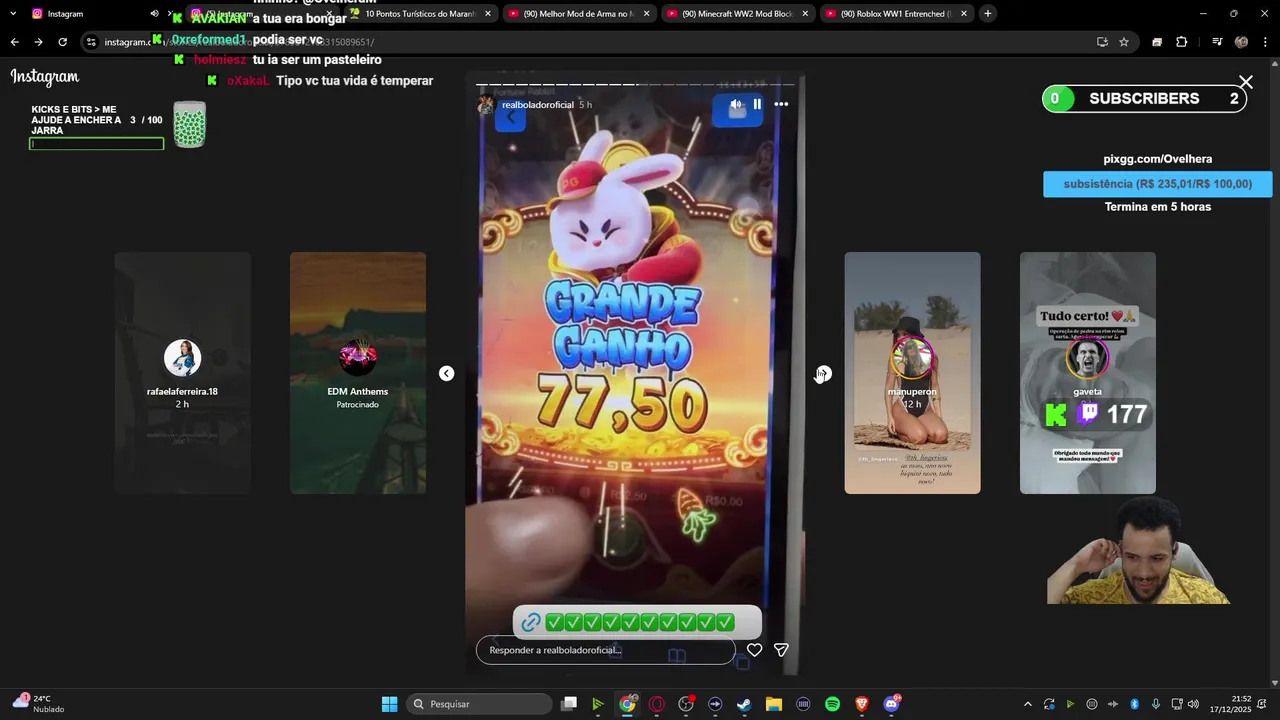
Task: Share the story with the paper plane icon
Action: click(781, 650)
